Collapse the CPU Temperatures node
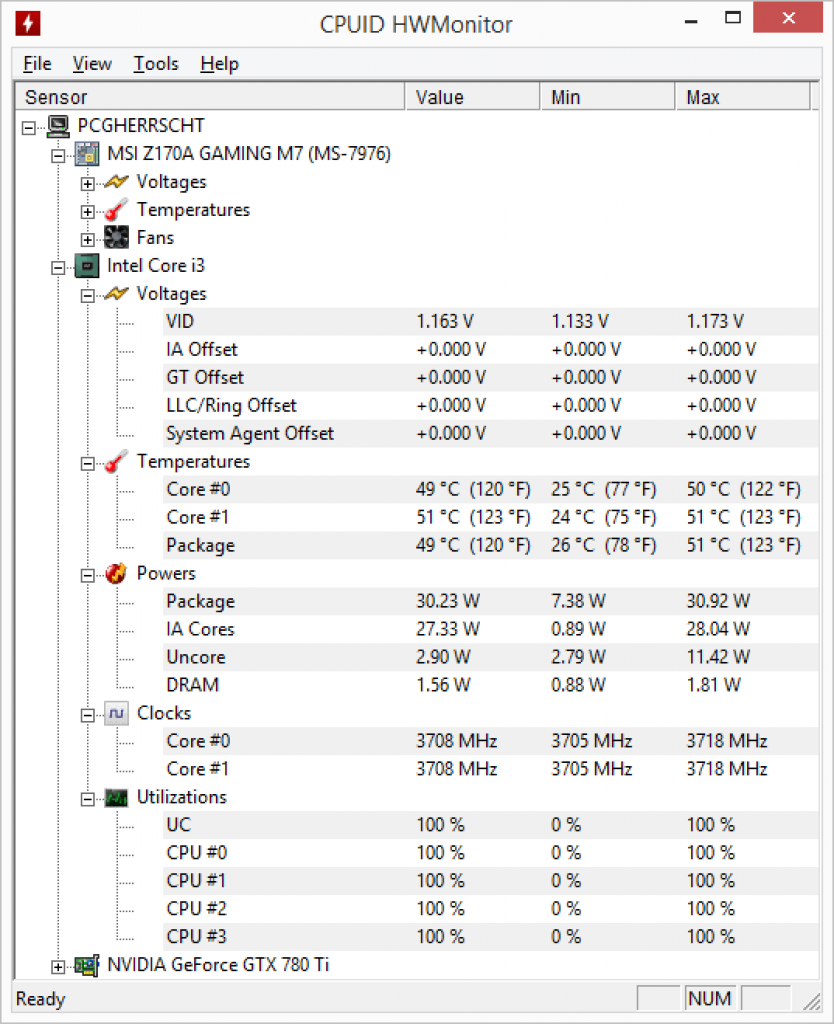Viewport: 834px width, 1024px height. [88, 464]
